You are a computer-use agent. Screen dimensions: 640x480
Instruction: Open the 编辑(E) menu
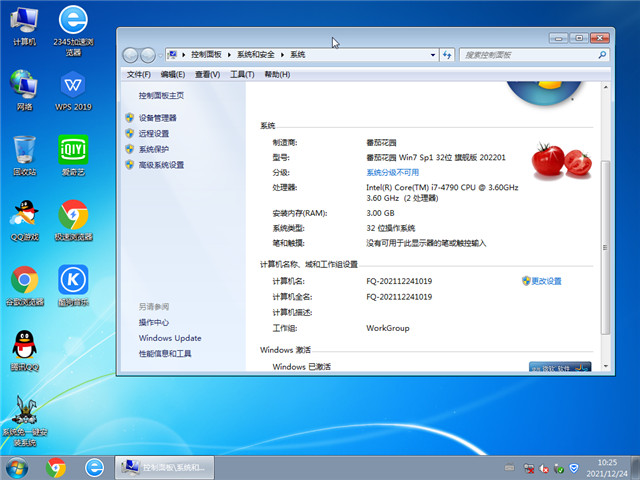coord(173,74)
